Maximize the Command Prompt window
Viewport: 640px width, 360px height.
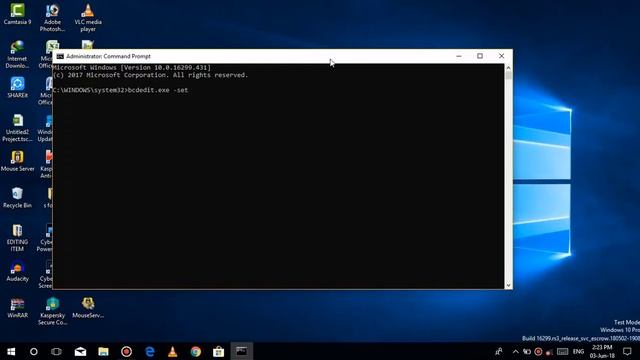click(480, 56)
